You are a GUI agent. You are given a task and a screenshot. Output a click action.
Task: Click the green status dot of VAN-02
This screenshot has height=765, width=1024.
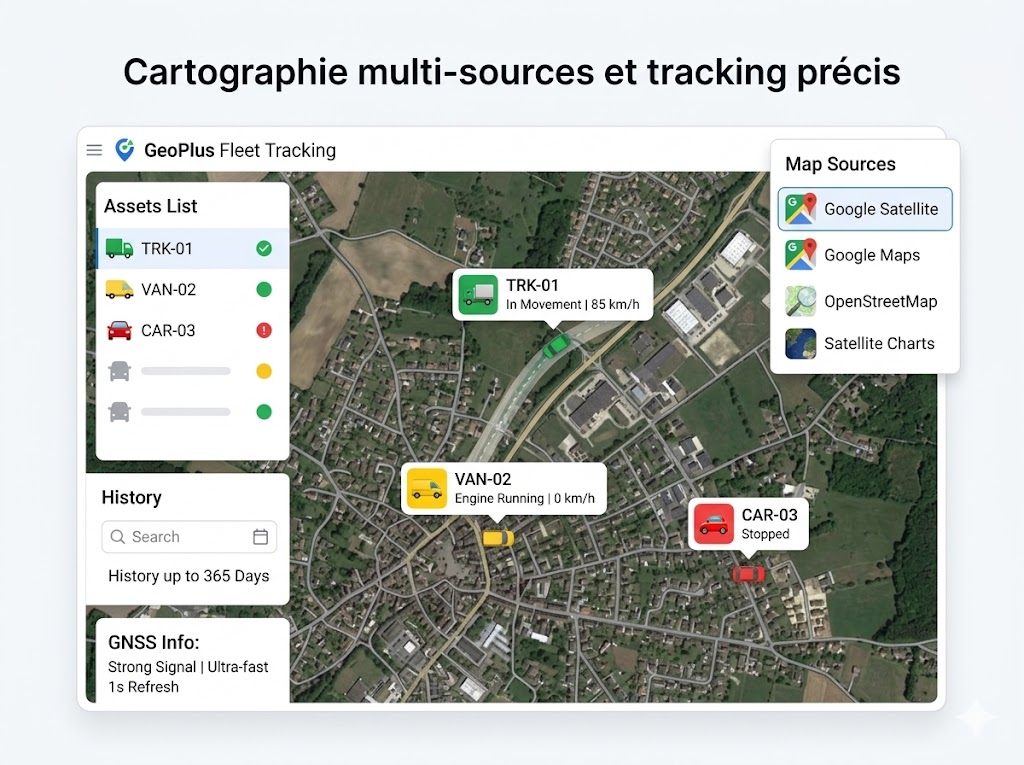[x=264, y=289]
